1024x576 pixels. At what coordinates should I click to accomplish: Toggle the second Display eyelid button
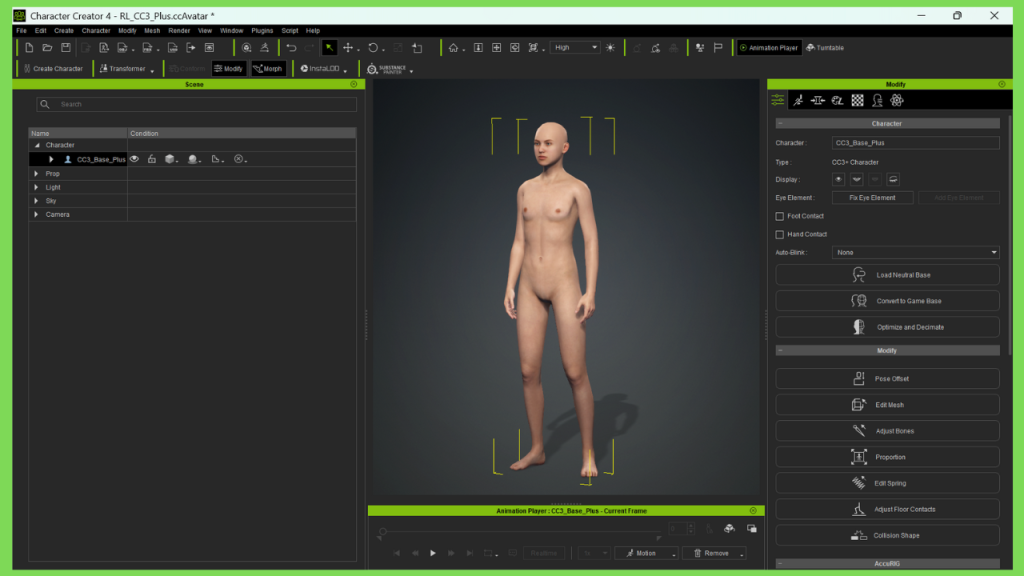(857, 179)
